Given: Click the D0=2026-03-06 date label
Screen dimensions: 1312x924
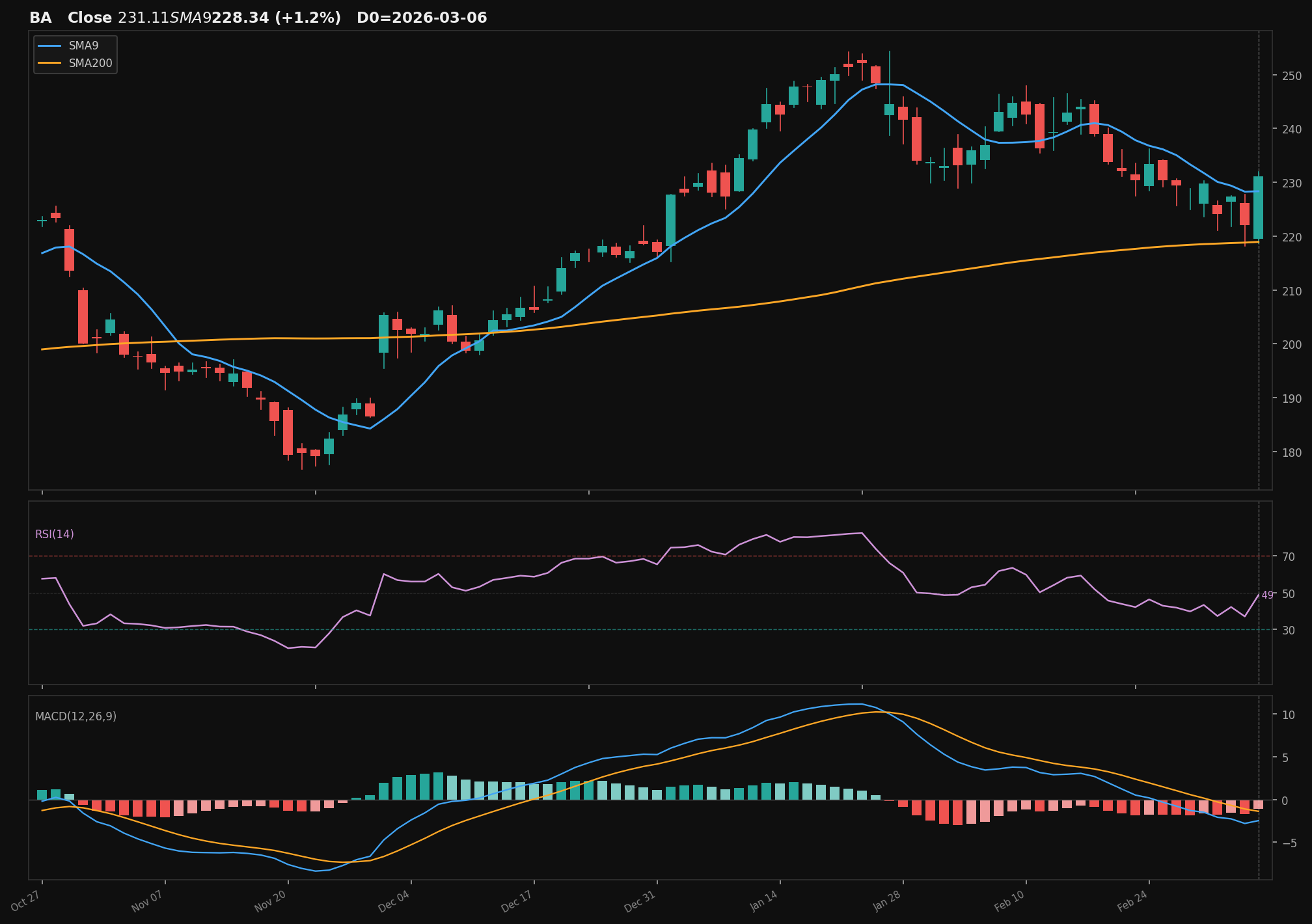Looking at the screenshot, I should point(422,18).
